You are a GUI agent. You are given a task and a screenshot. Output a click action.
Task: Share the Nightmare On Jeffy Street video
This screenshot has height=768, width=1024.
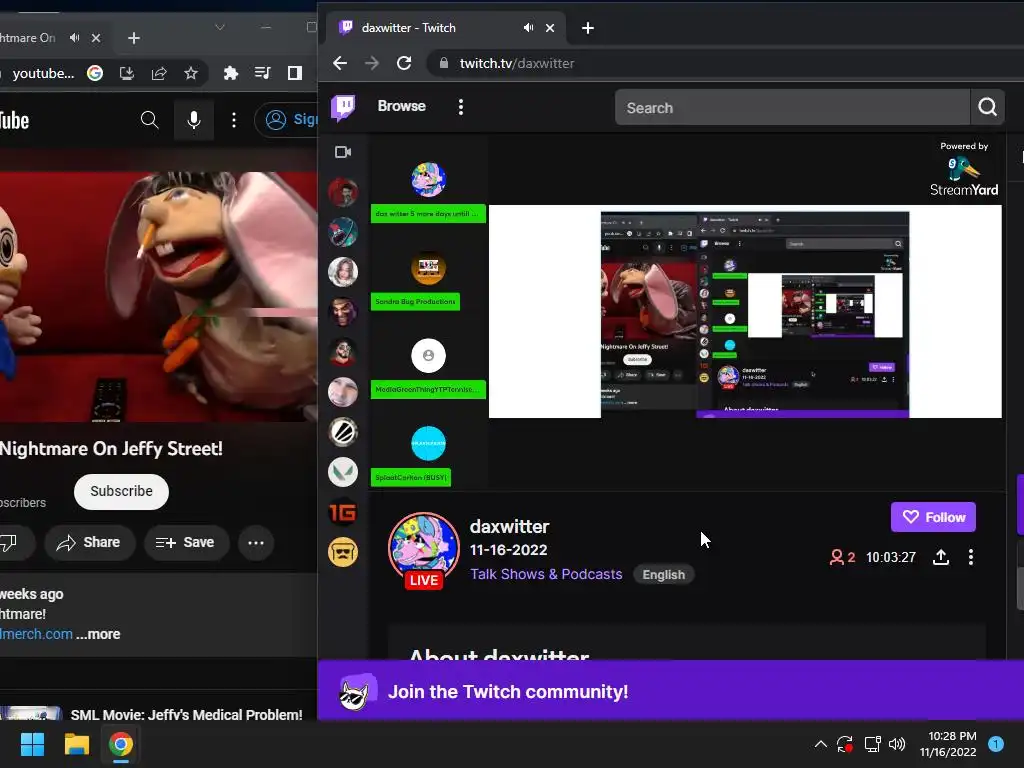89,542
